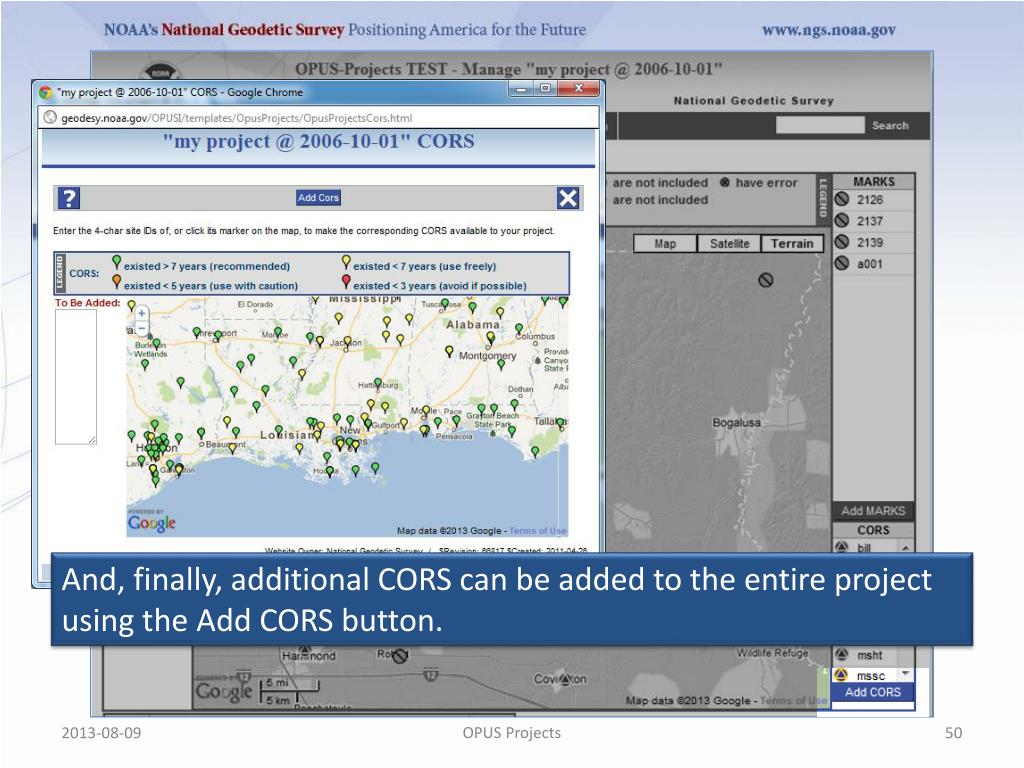Click the mark symbol on background map

pyautogui.click(x=765, y=280)
